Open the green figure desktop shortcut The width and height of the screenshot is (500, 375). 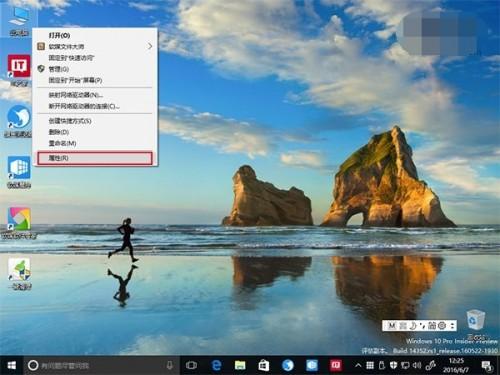19,274
